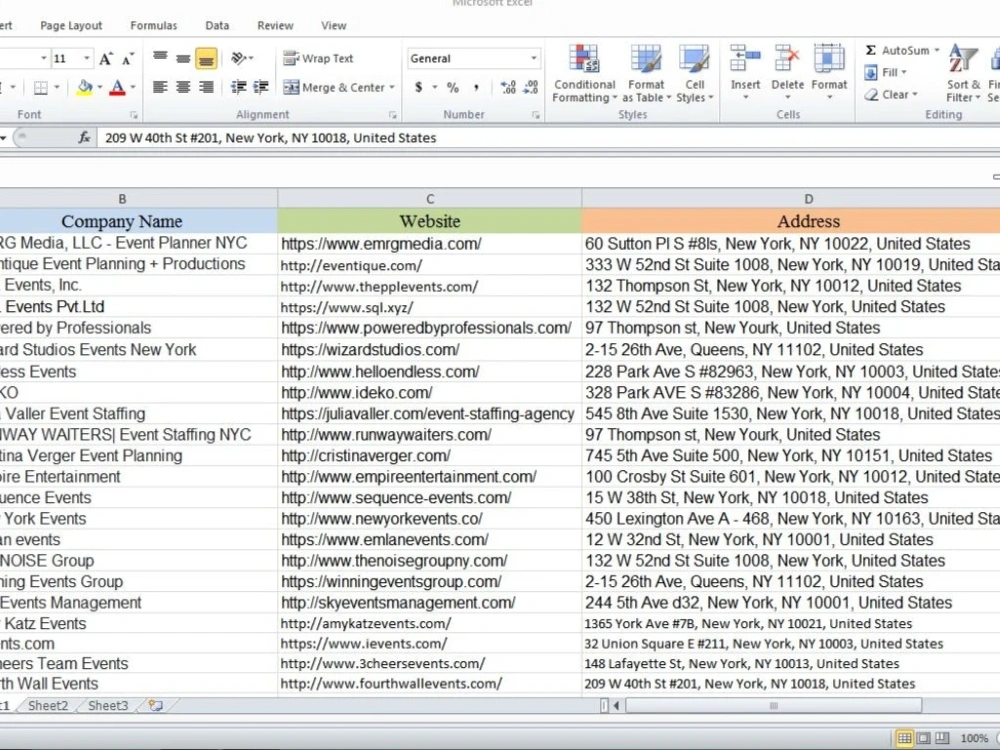Click Insert Function fx button
The width and height of the screenshot is (1000, 750).
tap(84, 137)
